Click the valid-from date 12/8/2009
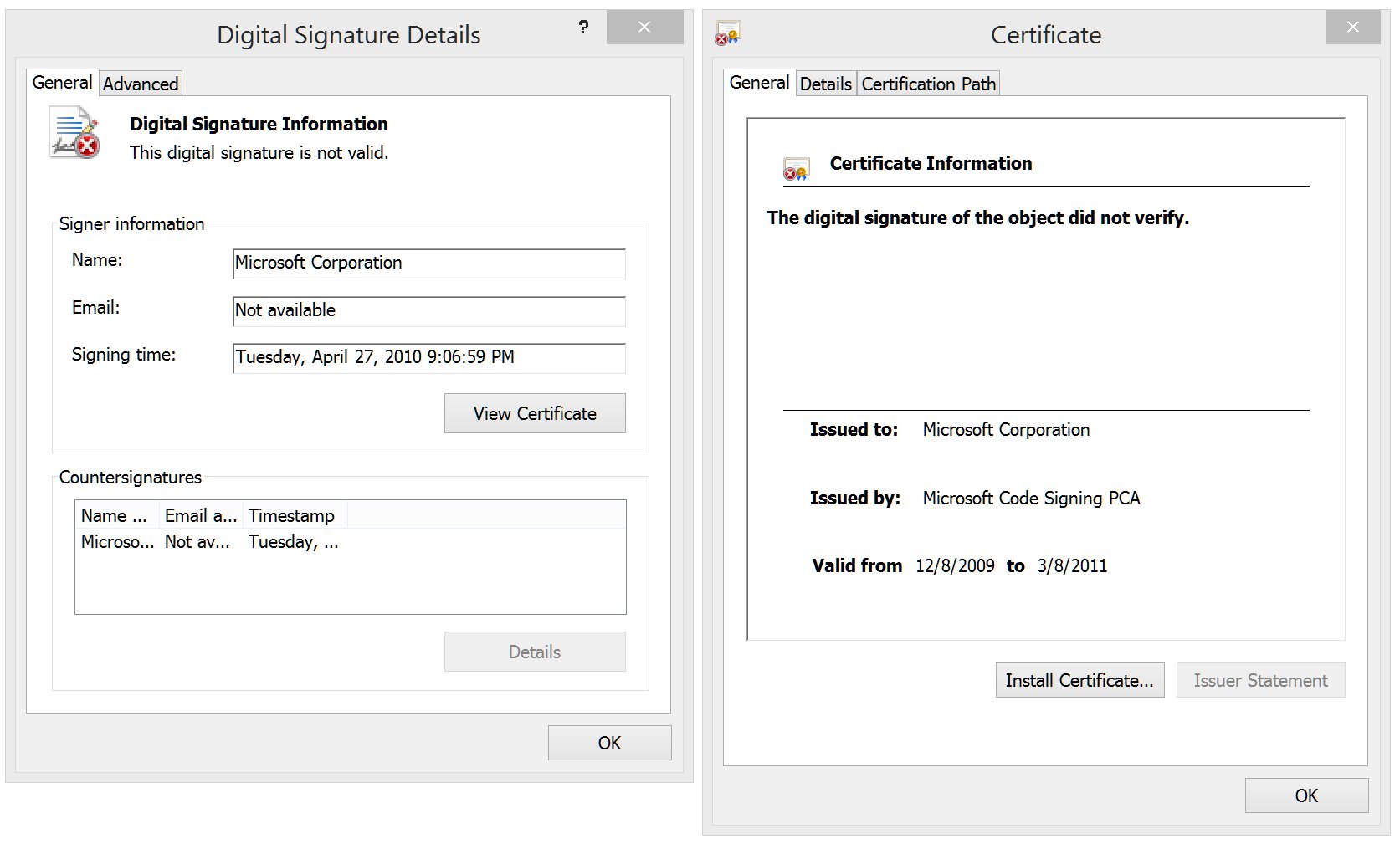Viewport: 1400px width, 844px height. pos(955,565)
